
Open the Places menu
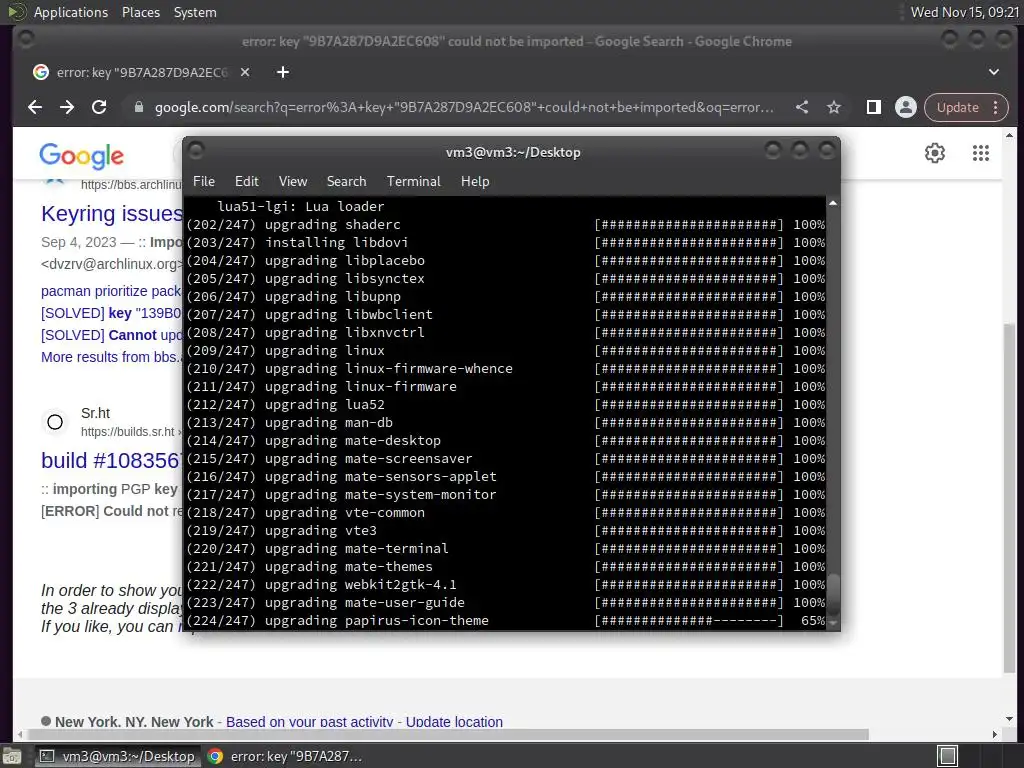(140, 12)
